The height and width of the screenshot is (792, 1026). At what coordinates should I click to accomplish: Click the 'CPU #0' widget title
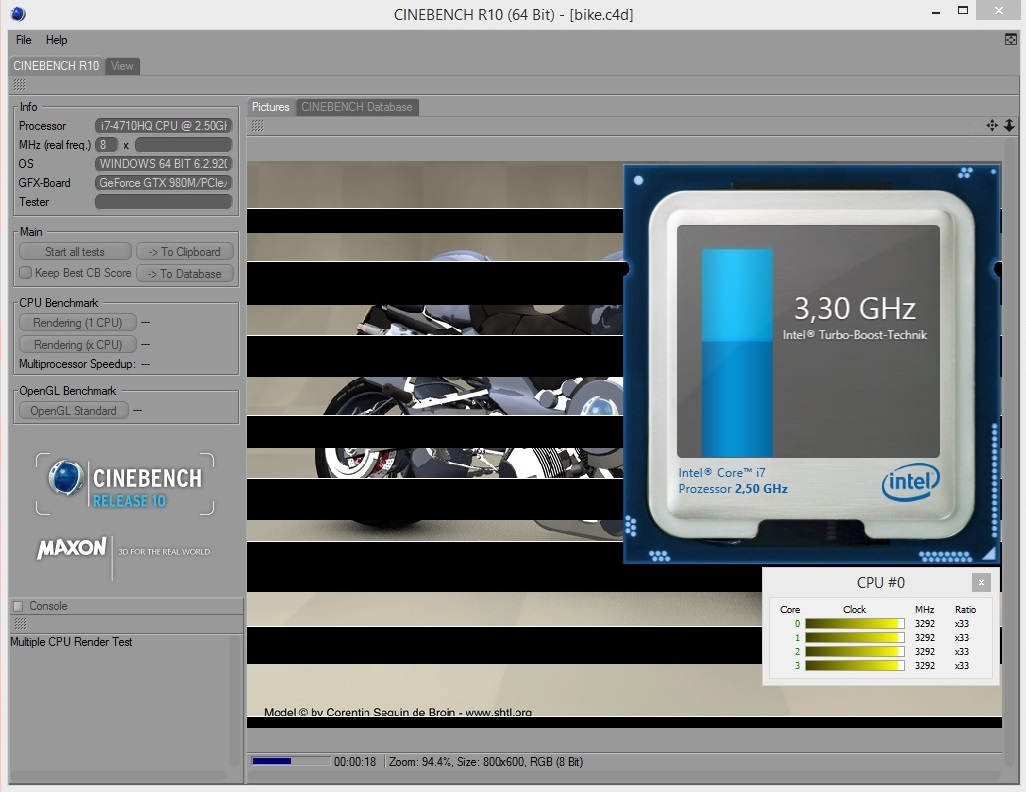pyautogui.click(x=881, y=583)
